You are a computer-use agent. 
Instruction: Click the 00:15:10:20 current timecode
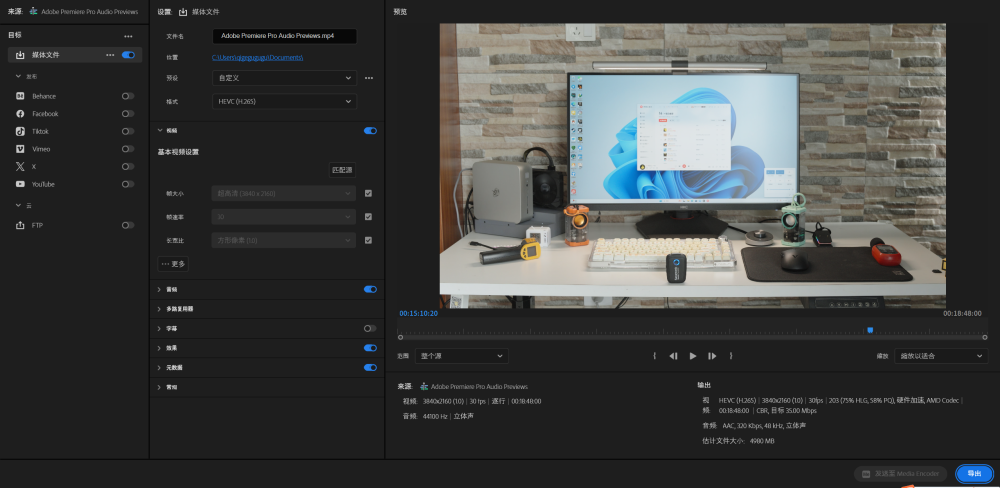click(x=418, y=314)
